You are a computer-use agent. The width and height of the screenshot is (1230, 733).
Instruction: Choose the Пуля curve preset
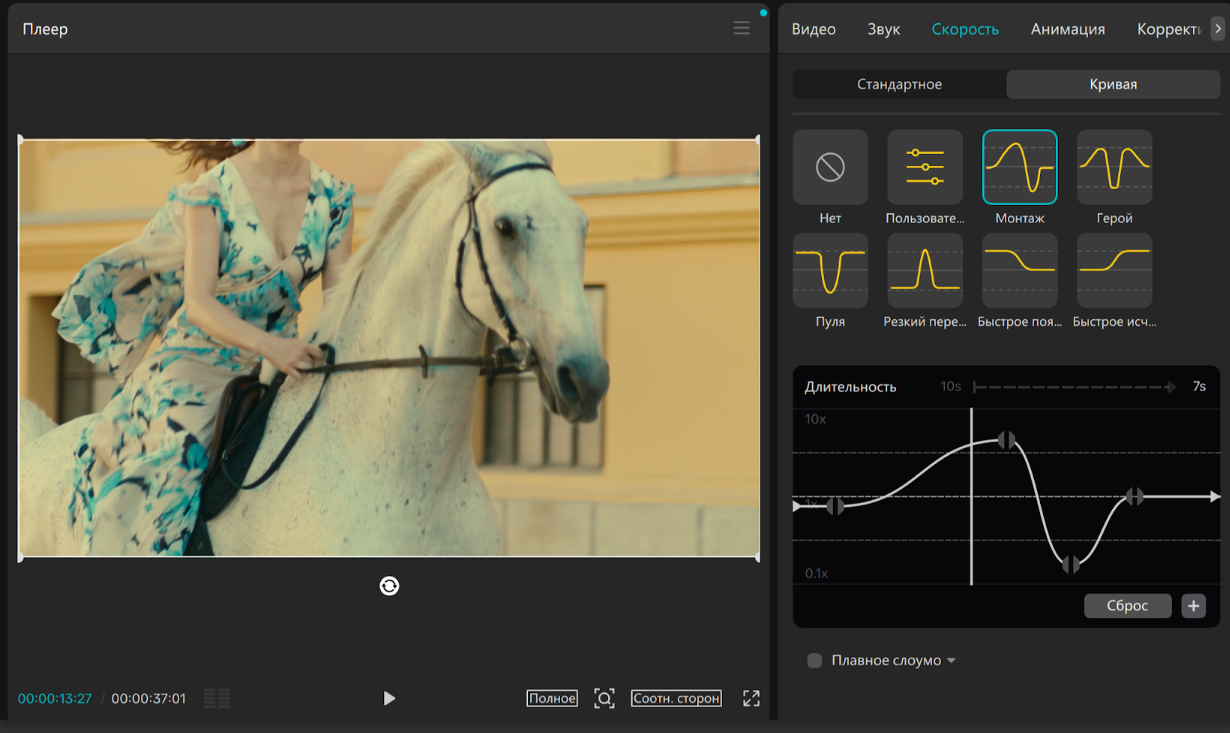(x=830, y=271)
